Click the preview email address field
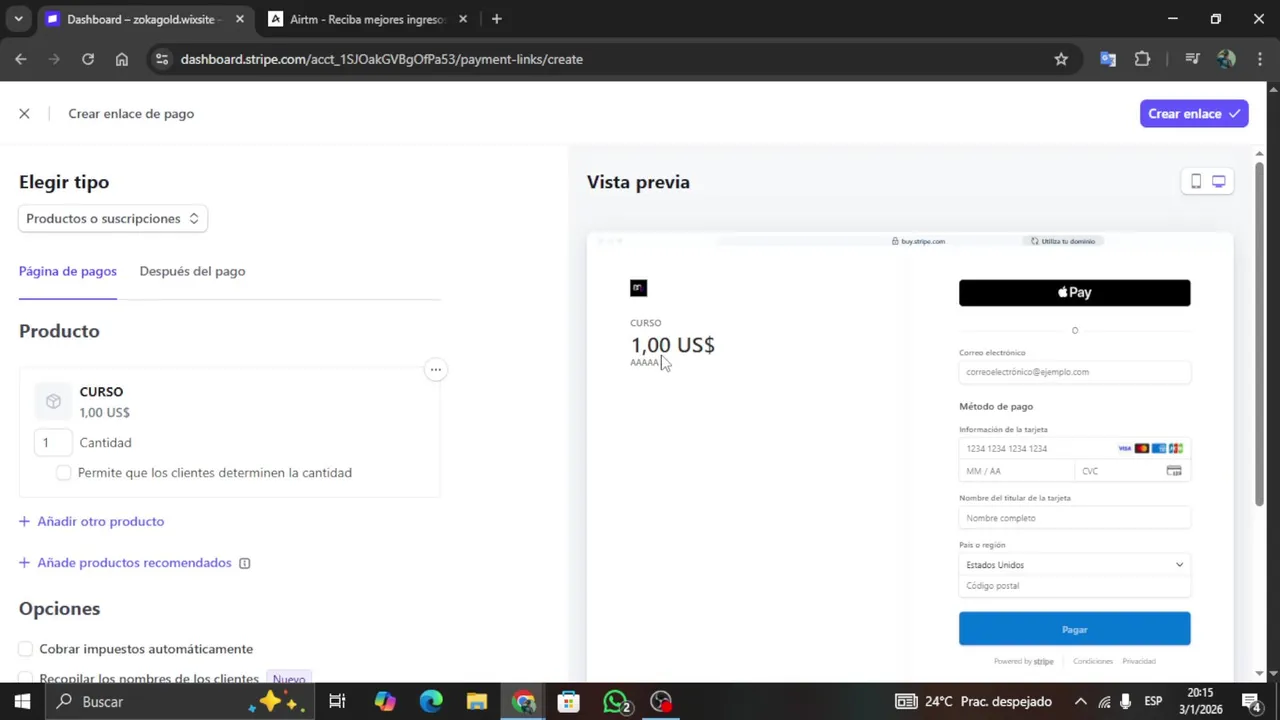The image size is (1280, 720). click(1074, 372)
